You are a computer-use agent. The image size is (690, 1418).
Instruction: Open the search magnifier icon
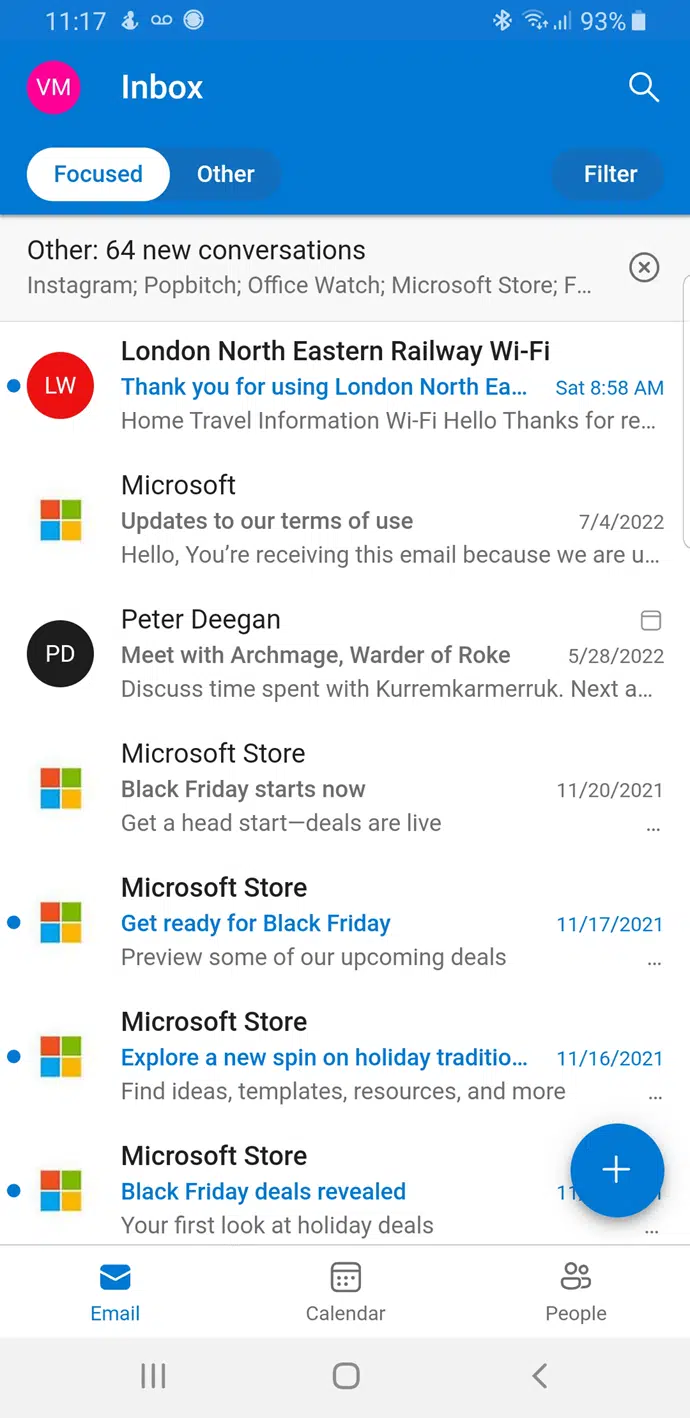tap(644, 87)
